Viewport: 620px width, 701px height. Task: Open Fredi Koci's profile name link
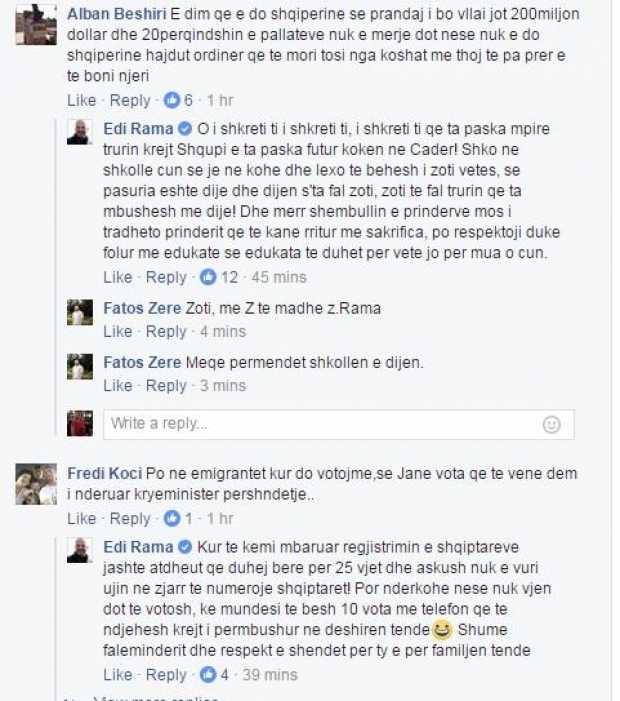coord(105,473)
